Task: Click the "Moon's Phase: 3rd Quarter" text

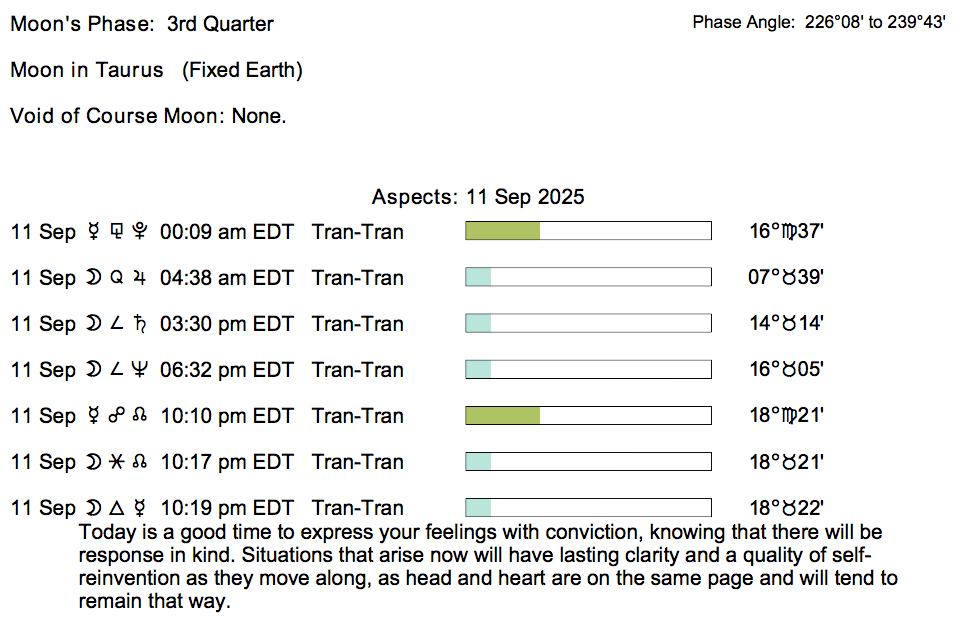Action: [142, 24]
